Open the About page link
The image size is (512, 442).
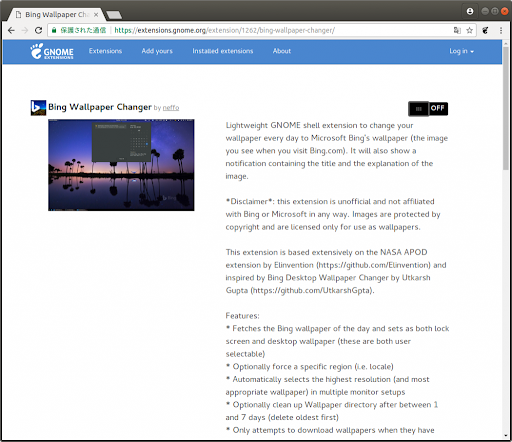(x=282, y=51)
